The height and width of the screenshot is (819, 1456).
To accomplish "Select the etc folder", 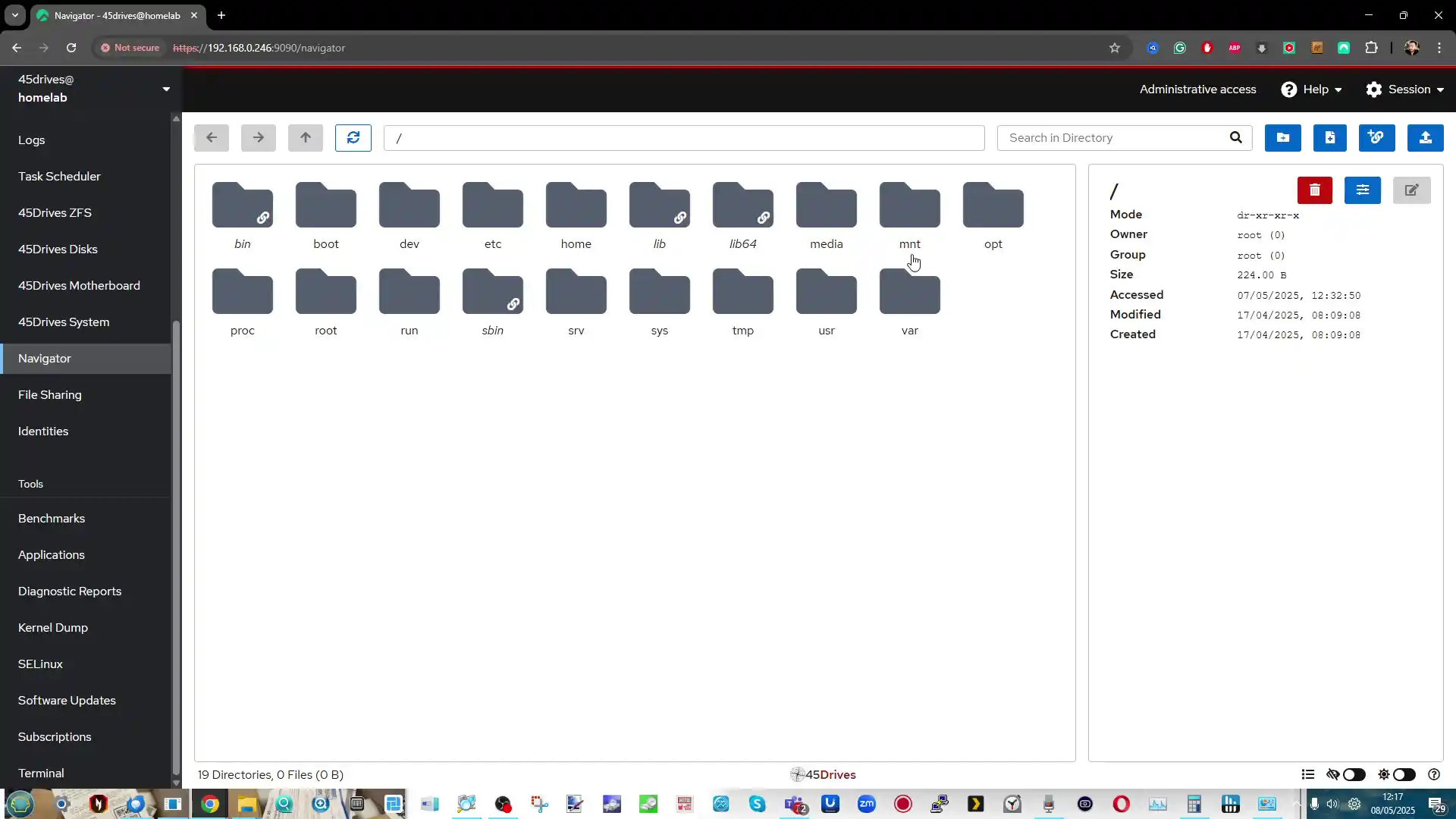I will [493, 215].
